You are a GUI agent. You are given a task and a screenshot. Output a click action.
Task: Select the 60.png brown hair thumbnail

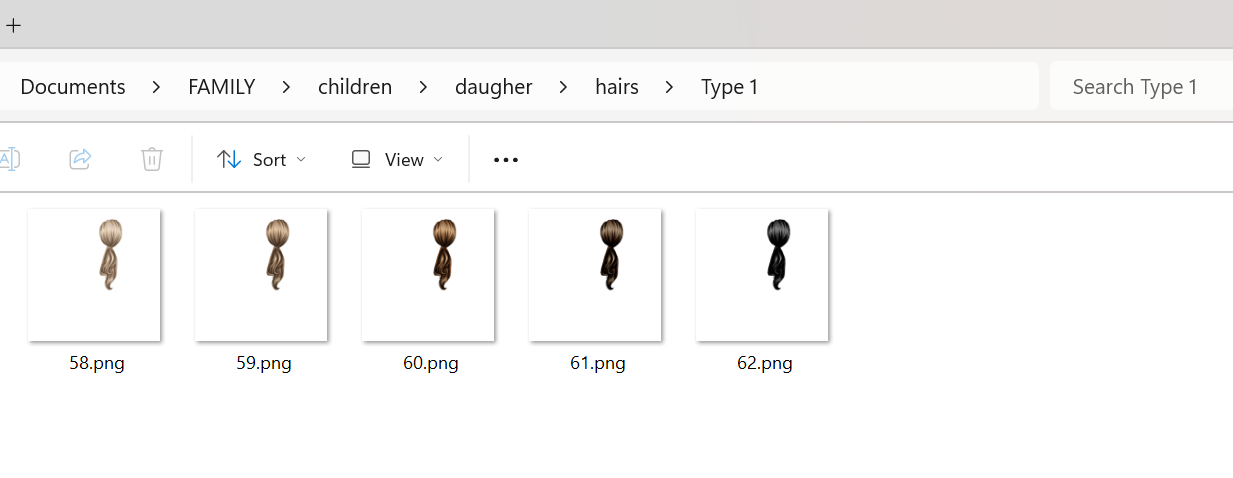[429, 275]
